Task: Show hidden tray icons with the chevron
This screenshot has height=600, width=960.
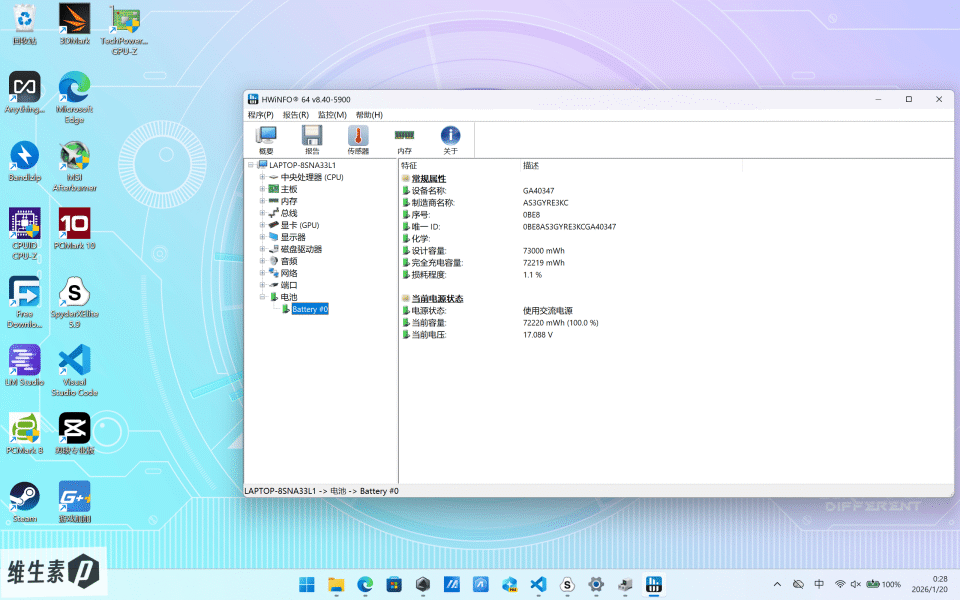Action: [x=777, y=583]
